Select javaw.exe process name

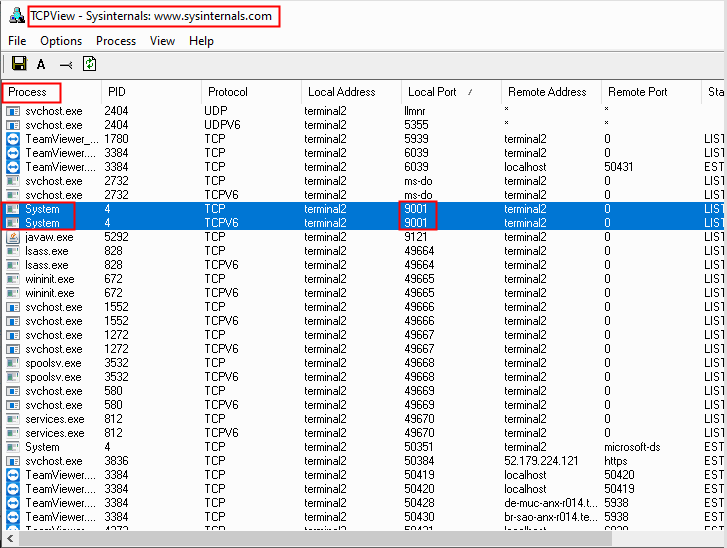tap(49, 237)
